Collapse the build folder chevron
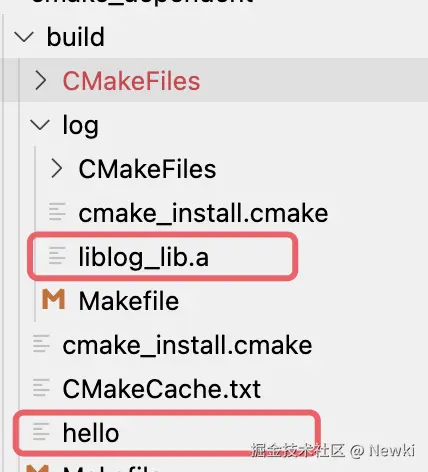428x472 pixels. point(24,37)
